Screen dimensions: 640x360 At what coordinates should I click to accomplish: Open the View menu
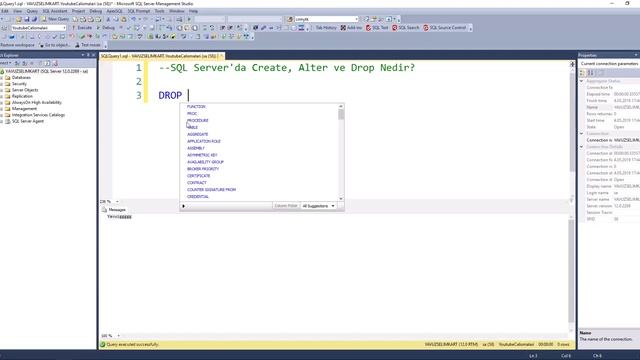click(18, 11)
